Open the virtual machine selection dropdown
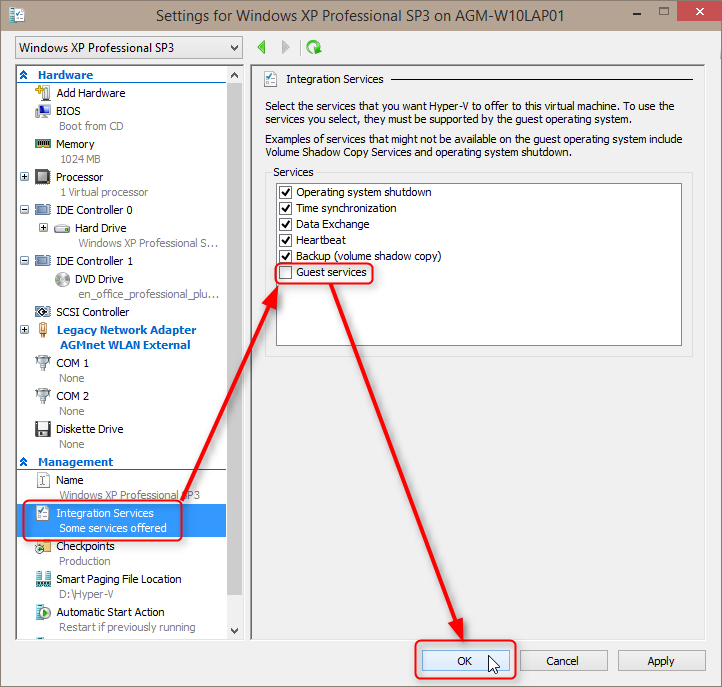 128,47
